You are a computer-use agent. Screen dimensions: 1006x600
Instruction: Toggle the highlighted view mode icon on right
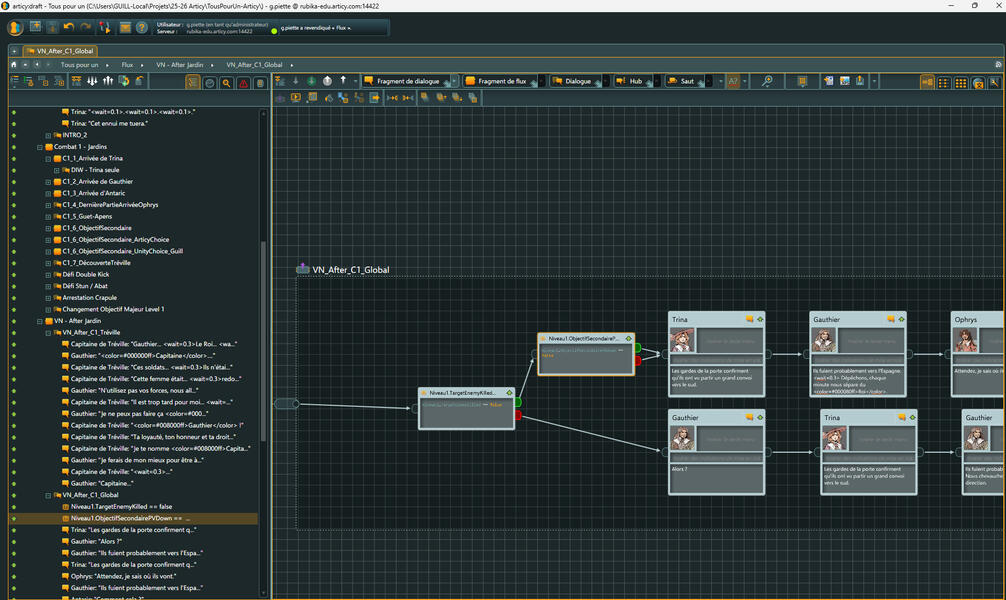click(x=927, y=82)
